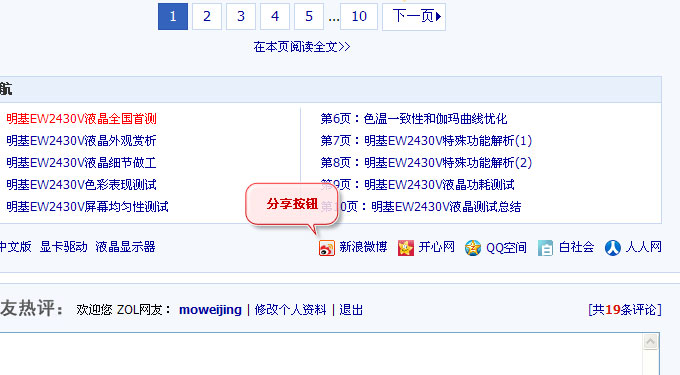The width and height of the screenshot is (680, 375).
Task: Click the 下一页 next page button
Action: 414,16
